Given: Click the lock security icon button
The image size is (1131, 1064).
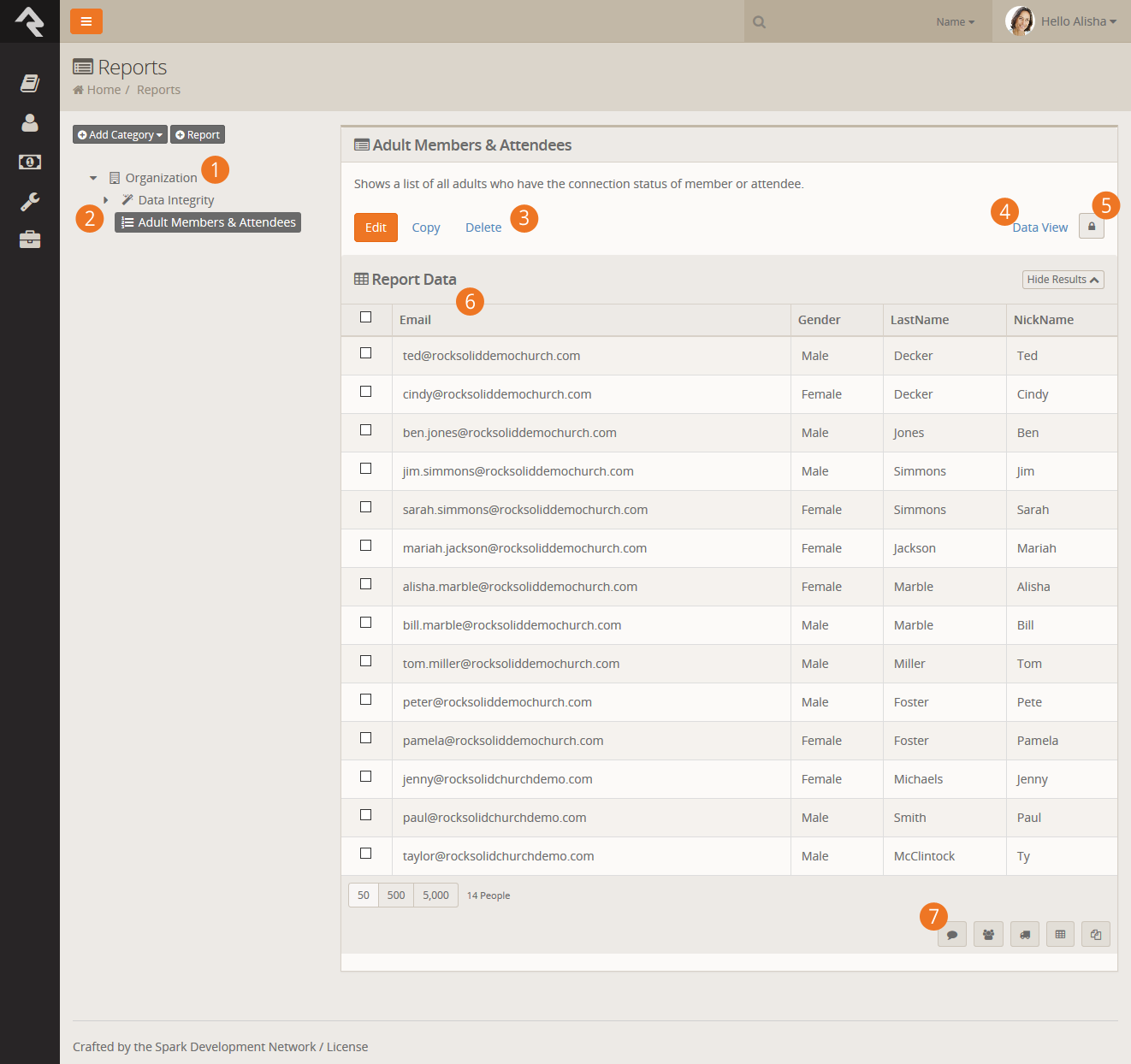Looking at the screenshot, I should (1092, 227).
